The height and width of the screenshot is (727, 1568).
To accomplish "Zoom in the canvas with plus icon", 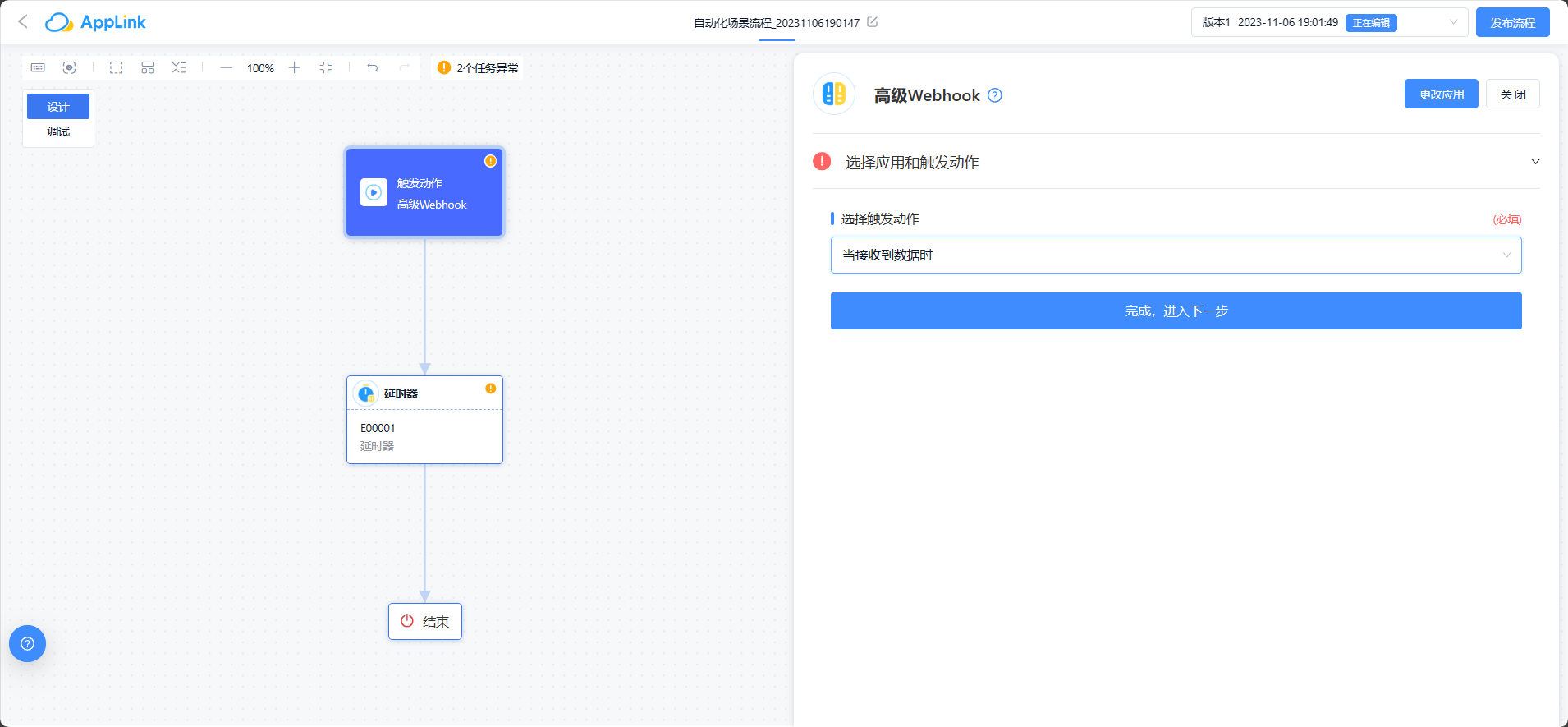I will (295, 67).
